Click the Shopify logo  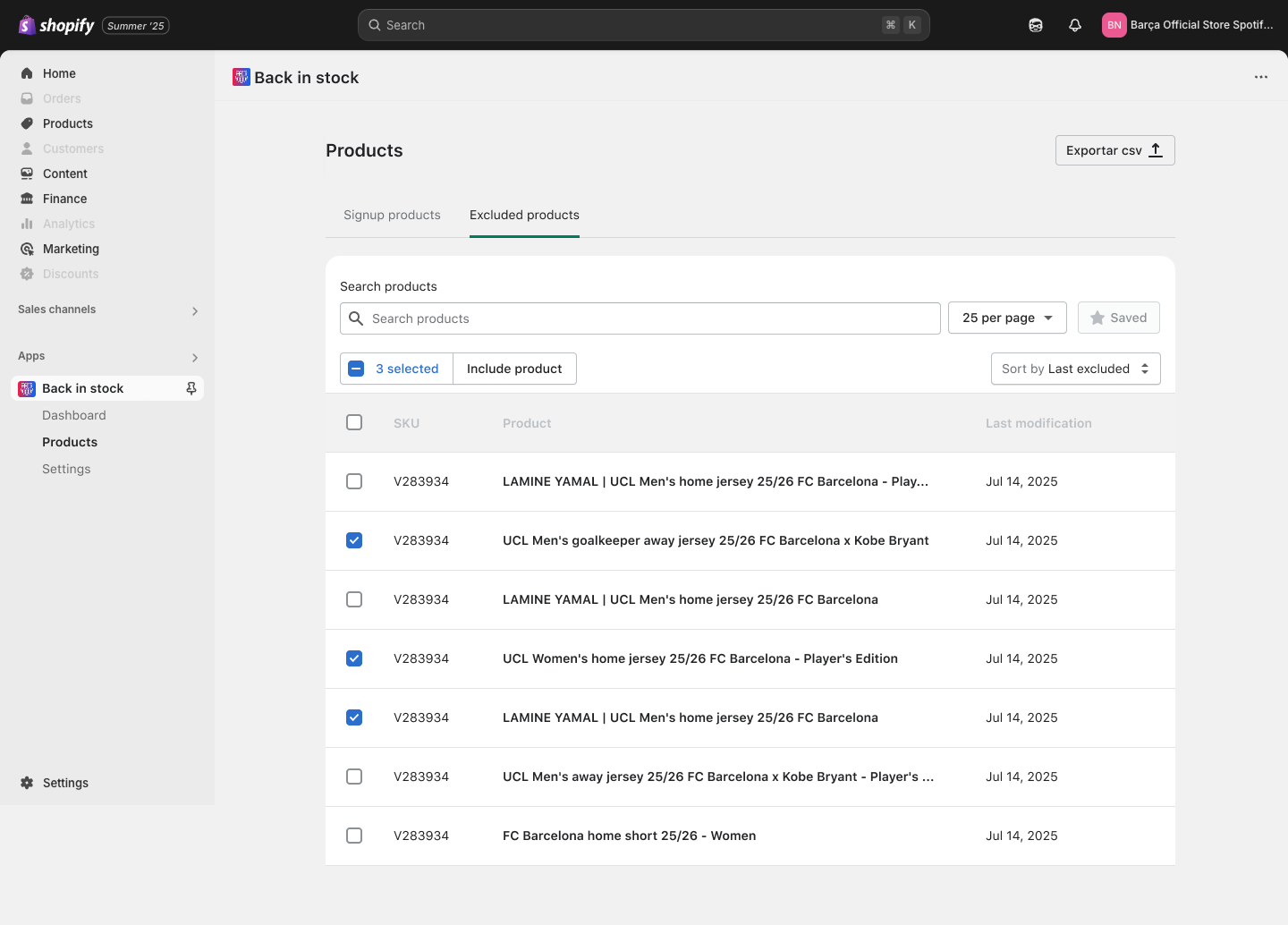pos(56,25)
